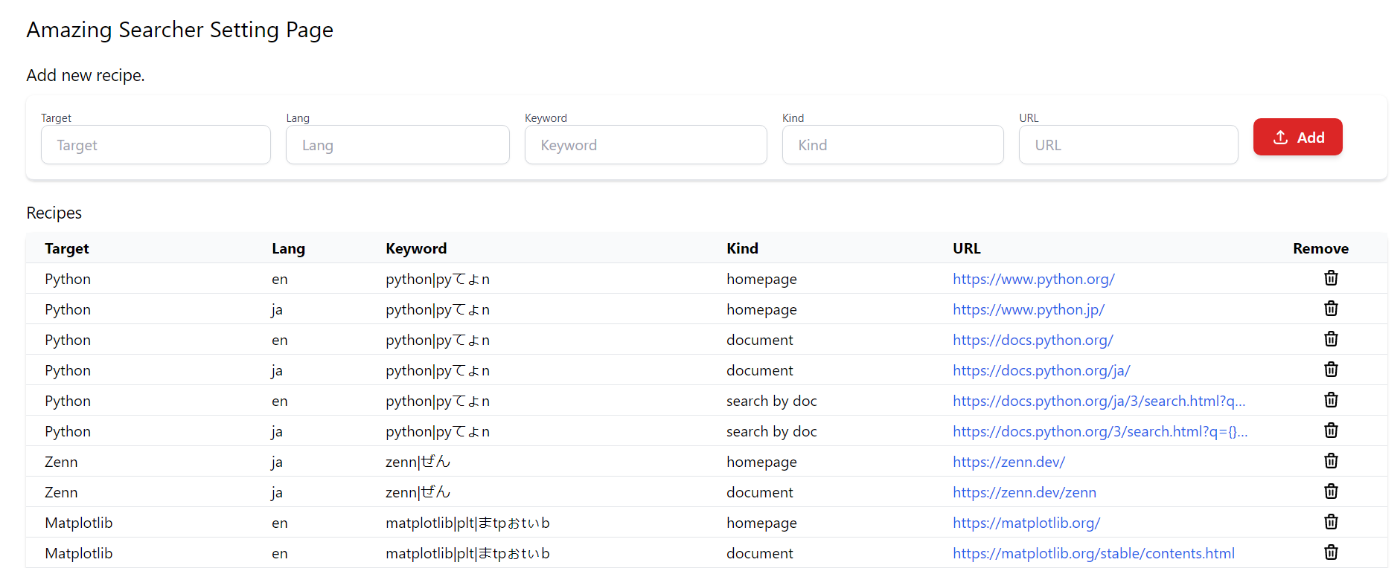Click the Remove column header
The height and width of the screenshot is (568, 1400).
[1320, 249]
